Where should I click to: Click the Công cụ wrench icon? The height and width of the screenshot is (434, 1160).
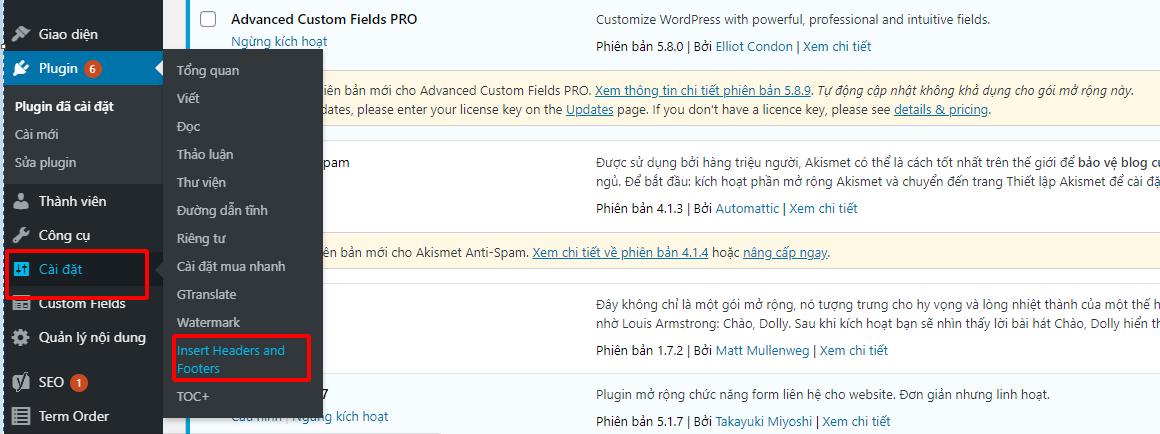pyautogui.click(x=20, y=235)
